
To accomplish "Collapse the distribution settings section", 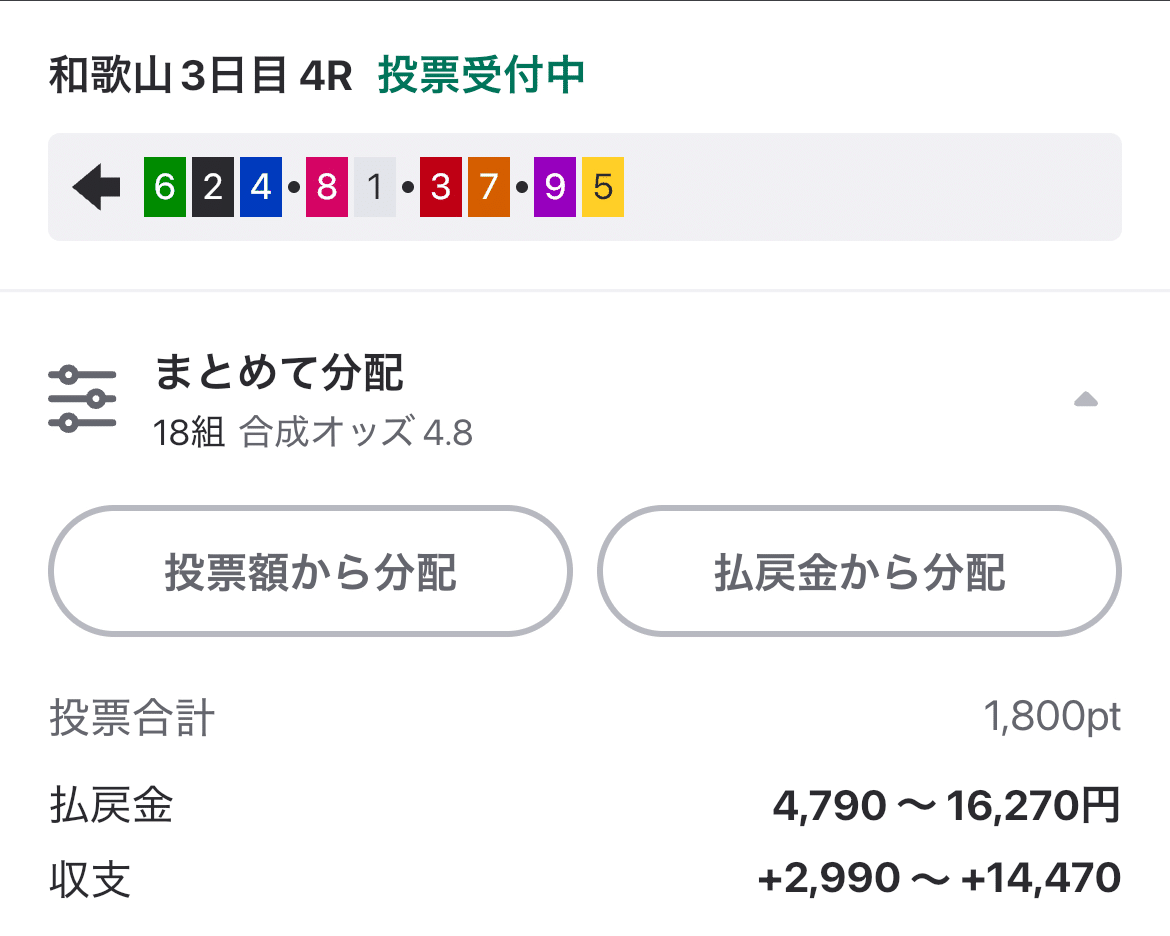I will 1086,400.
